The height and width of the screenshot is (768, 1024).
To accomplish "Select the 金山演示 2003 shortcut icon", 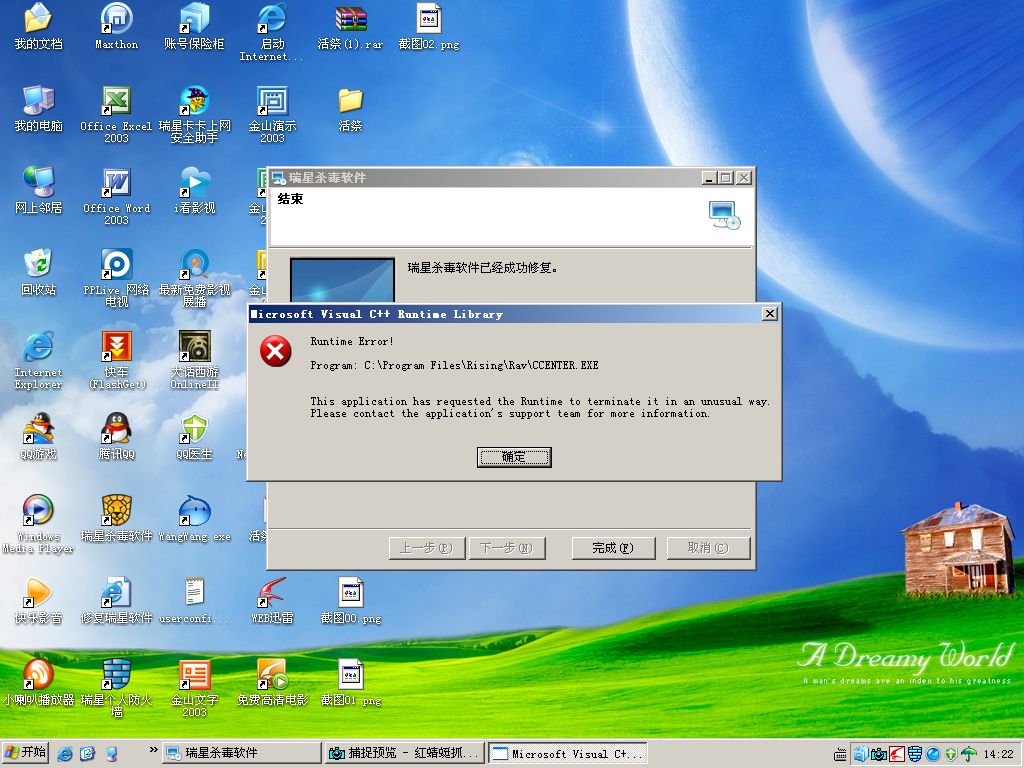I will tap(272, 114).
